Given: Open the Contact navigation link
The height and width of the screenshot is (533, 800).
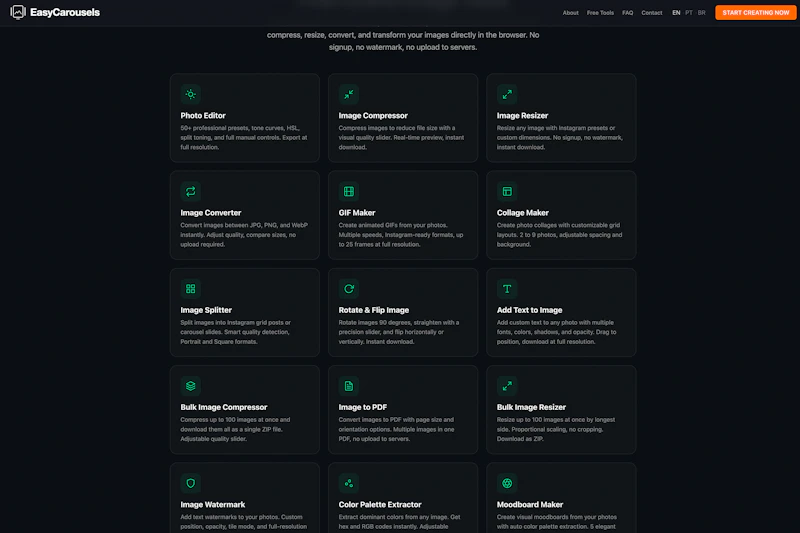Looking at the screenshot, I should point(652,13).
